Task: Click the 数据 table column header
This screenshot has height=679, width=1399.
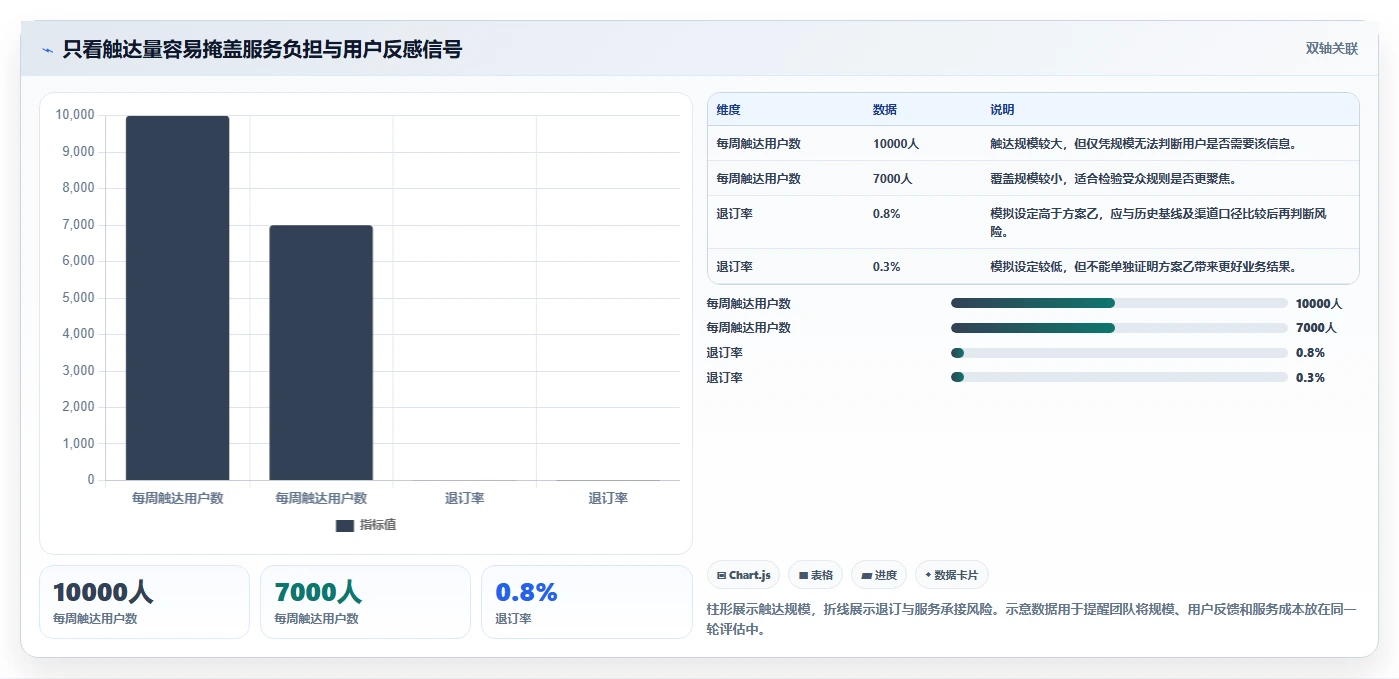Action: tap(885, 110)
